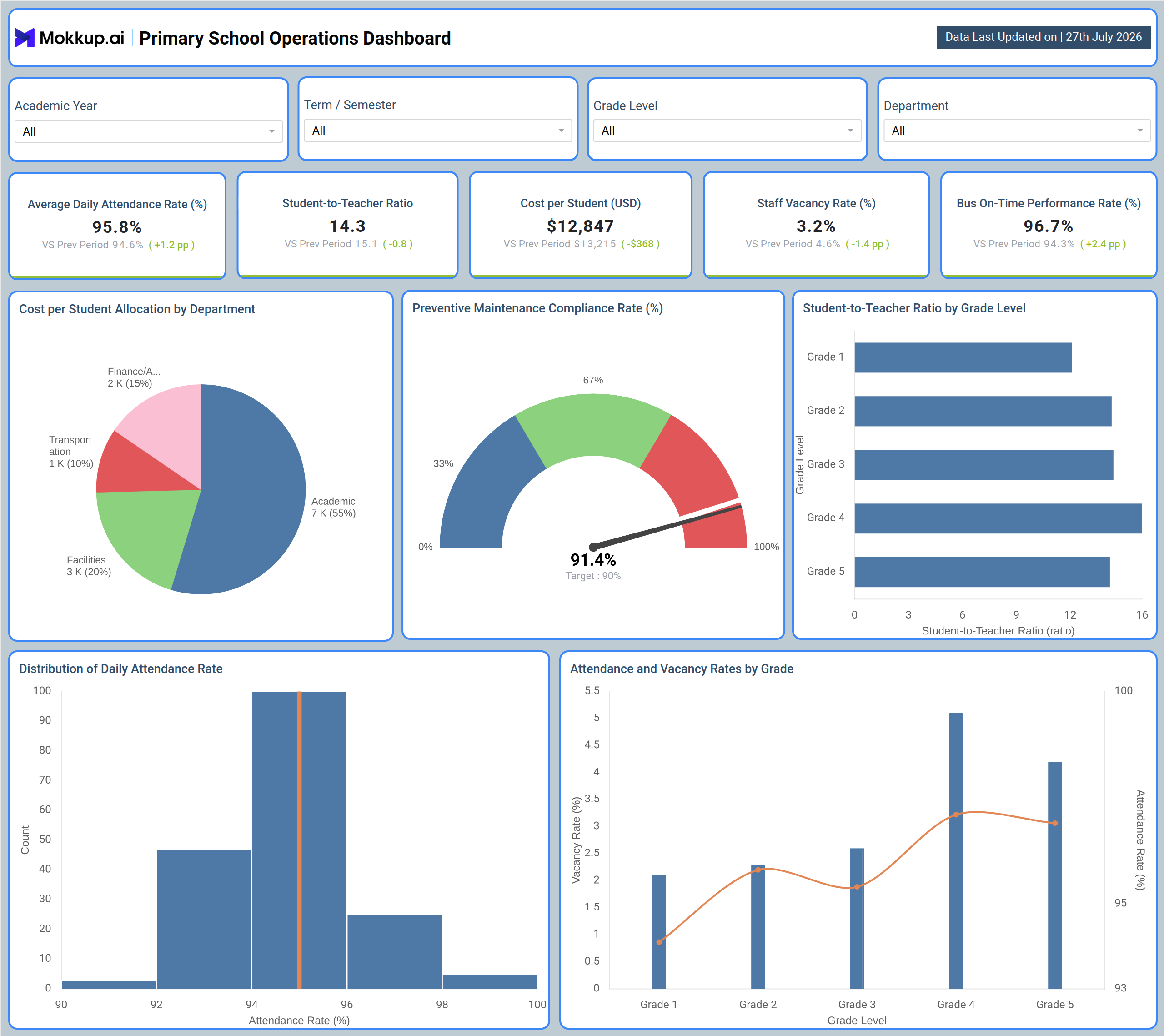Click Grade 4 vacancy bar in combo chart
The height and width of the screenshot is (1036, 1164).
coord(956,850)
